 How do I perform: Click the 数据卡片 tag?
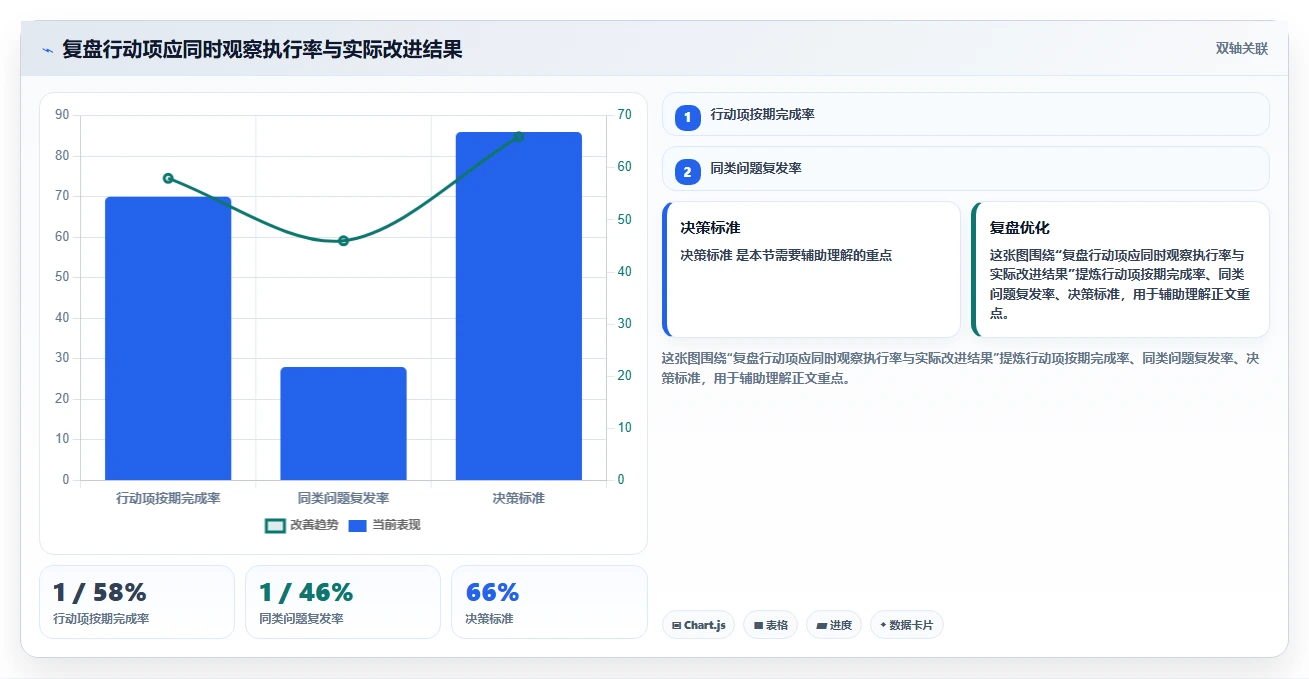tap(906, 625)
